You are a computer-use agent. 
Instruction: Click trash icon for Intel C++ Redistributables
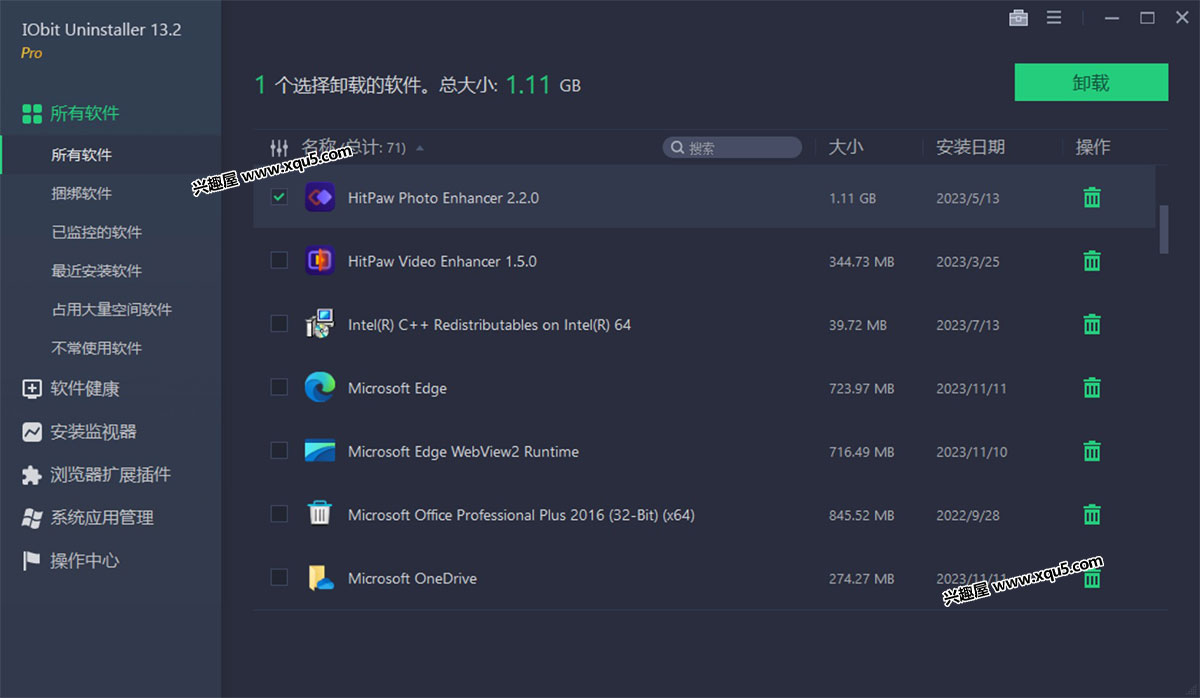(1092, 324)
